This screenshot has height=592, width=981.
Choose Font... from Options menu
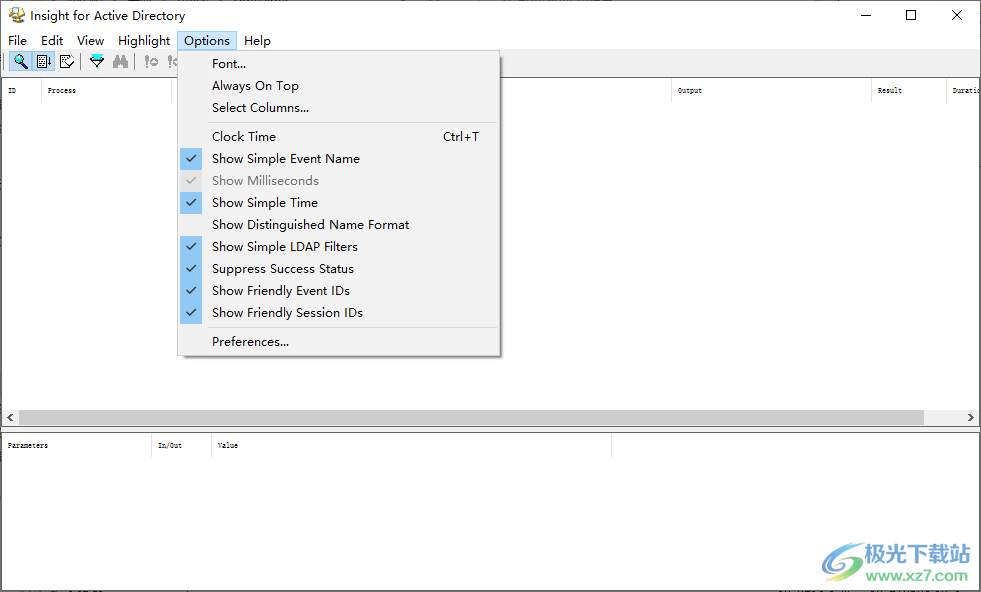pos(339,64)
